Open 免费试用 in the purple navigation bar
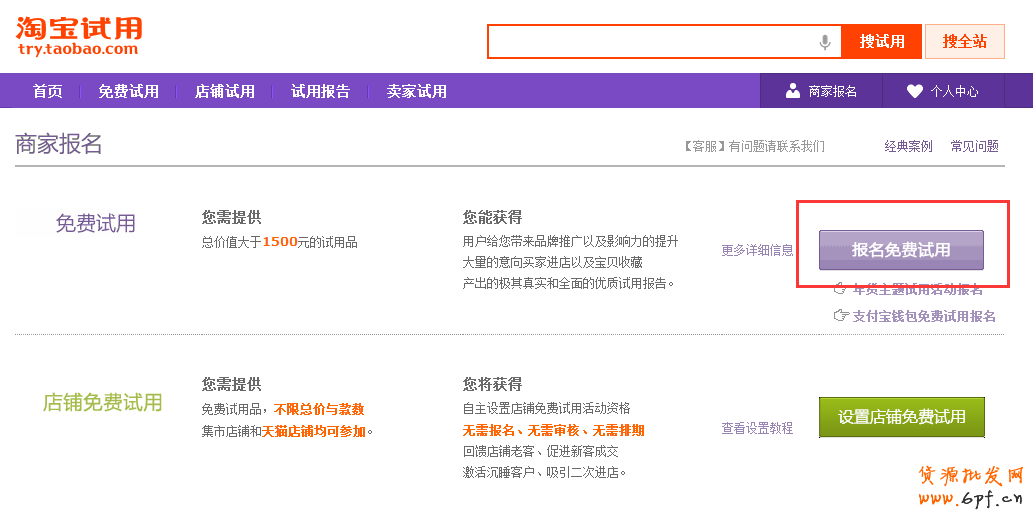Image resolution: width=1033 pixels, height=520 pixels. click(x=128, y=91)
